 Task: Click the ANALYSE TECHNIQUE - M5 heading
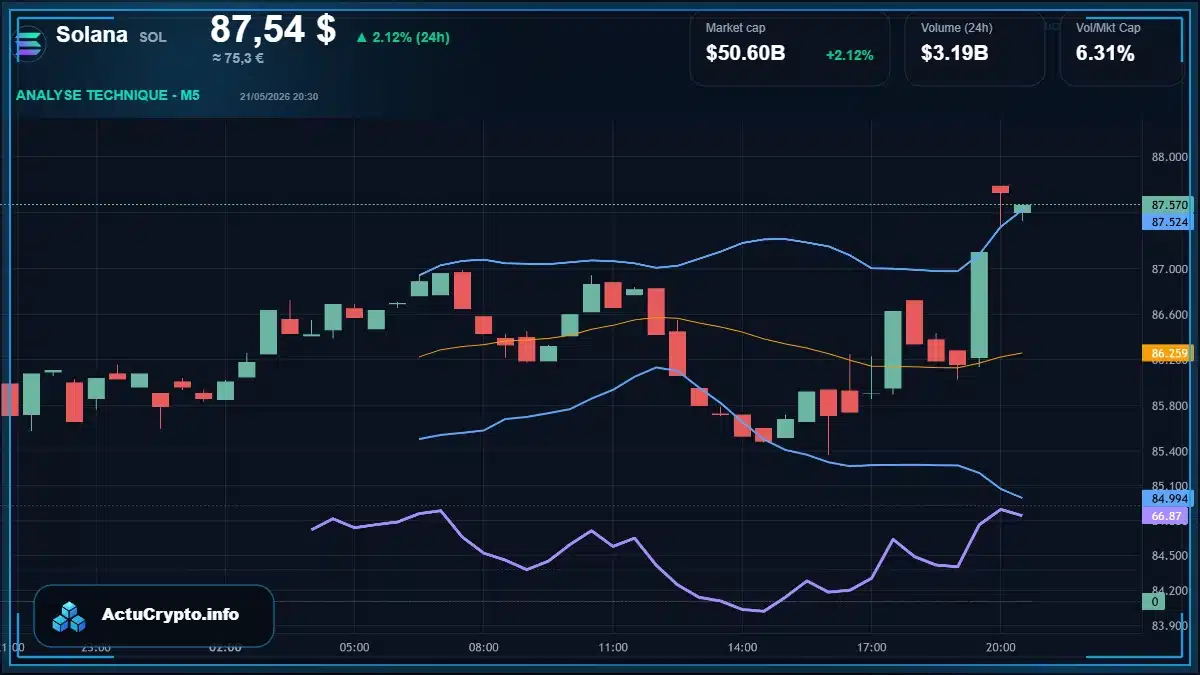pos(108,95)
